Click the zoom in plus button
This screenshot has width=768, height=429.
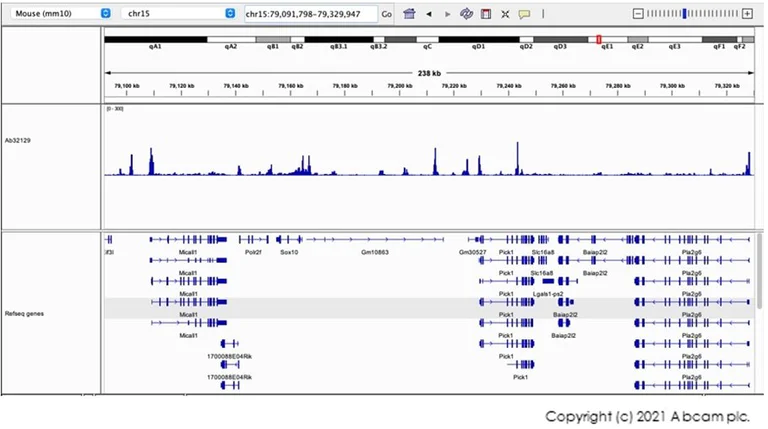(746, 14)
